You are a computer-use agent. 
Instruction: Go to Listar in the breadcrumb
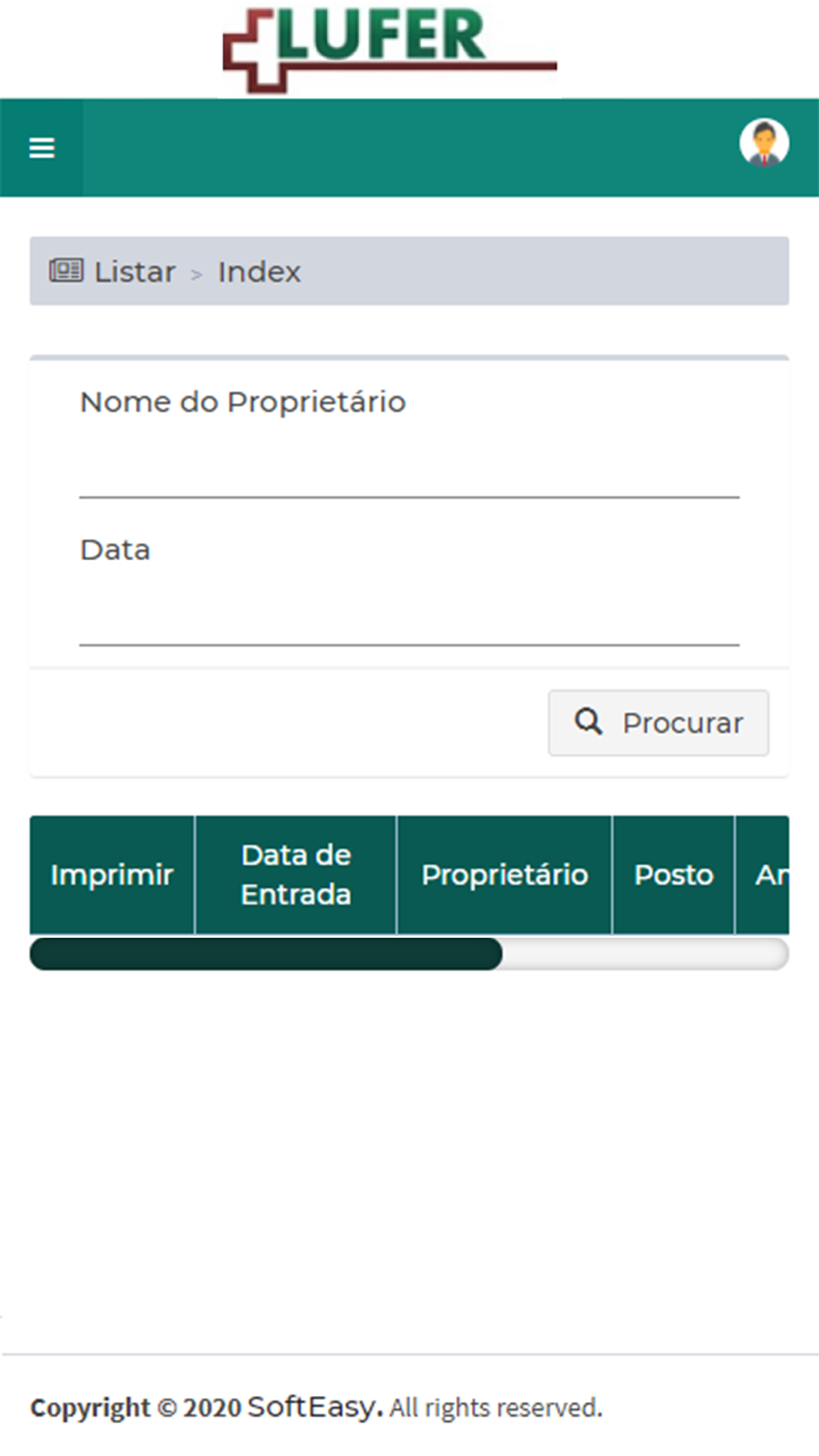point(134,272)
